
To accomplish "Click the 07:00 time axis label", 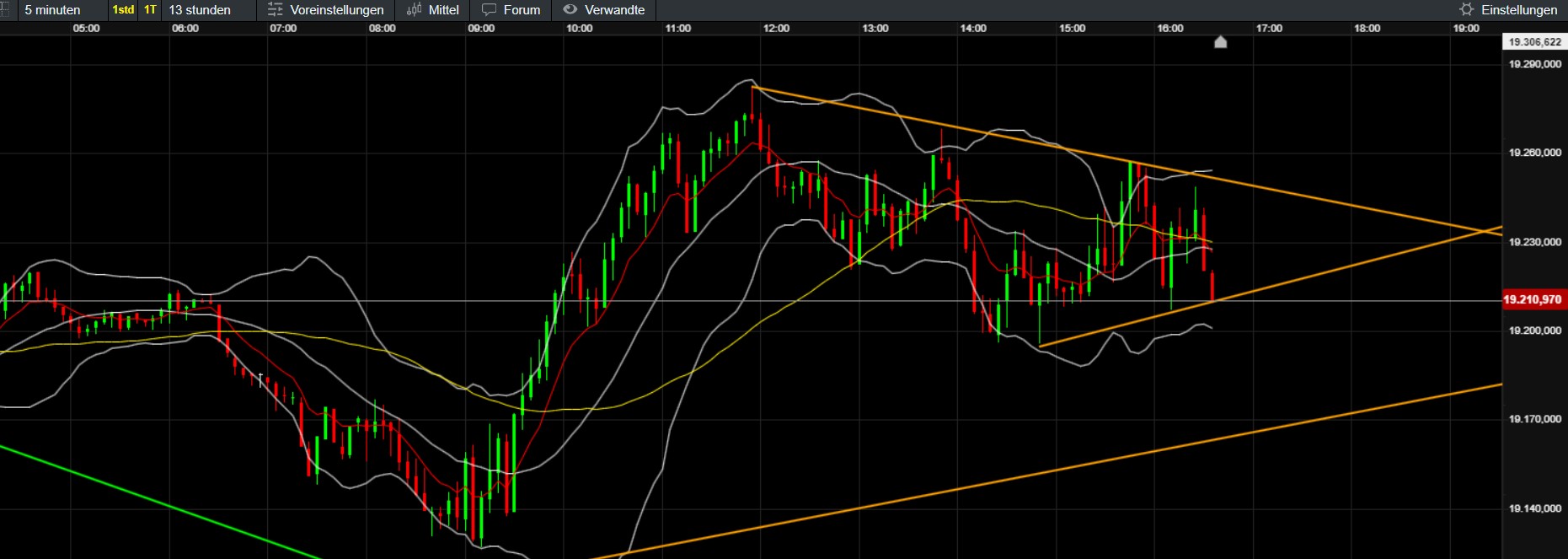I will 283,29.
